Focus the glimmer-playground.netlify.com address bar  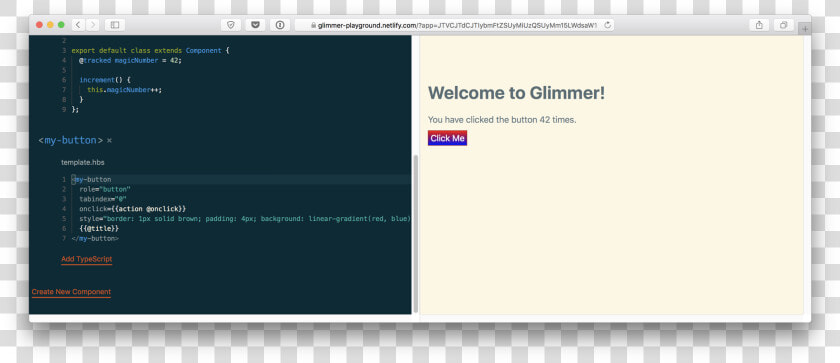[x=454, y=25]
